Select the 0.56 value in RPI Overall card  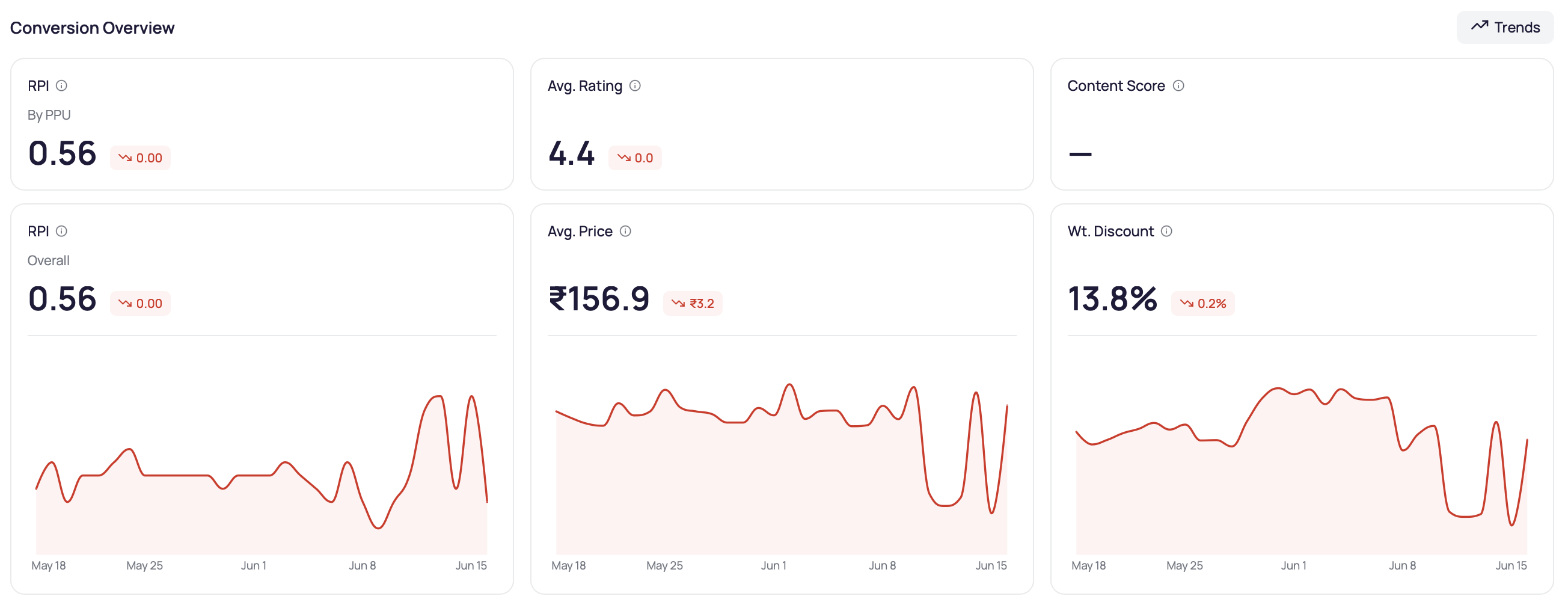[62, 299]
